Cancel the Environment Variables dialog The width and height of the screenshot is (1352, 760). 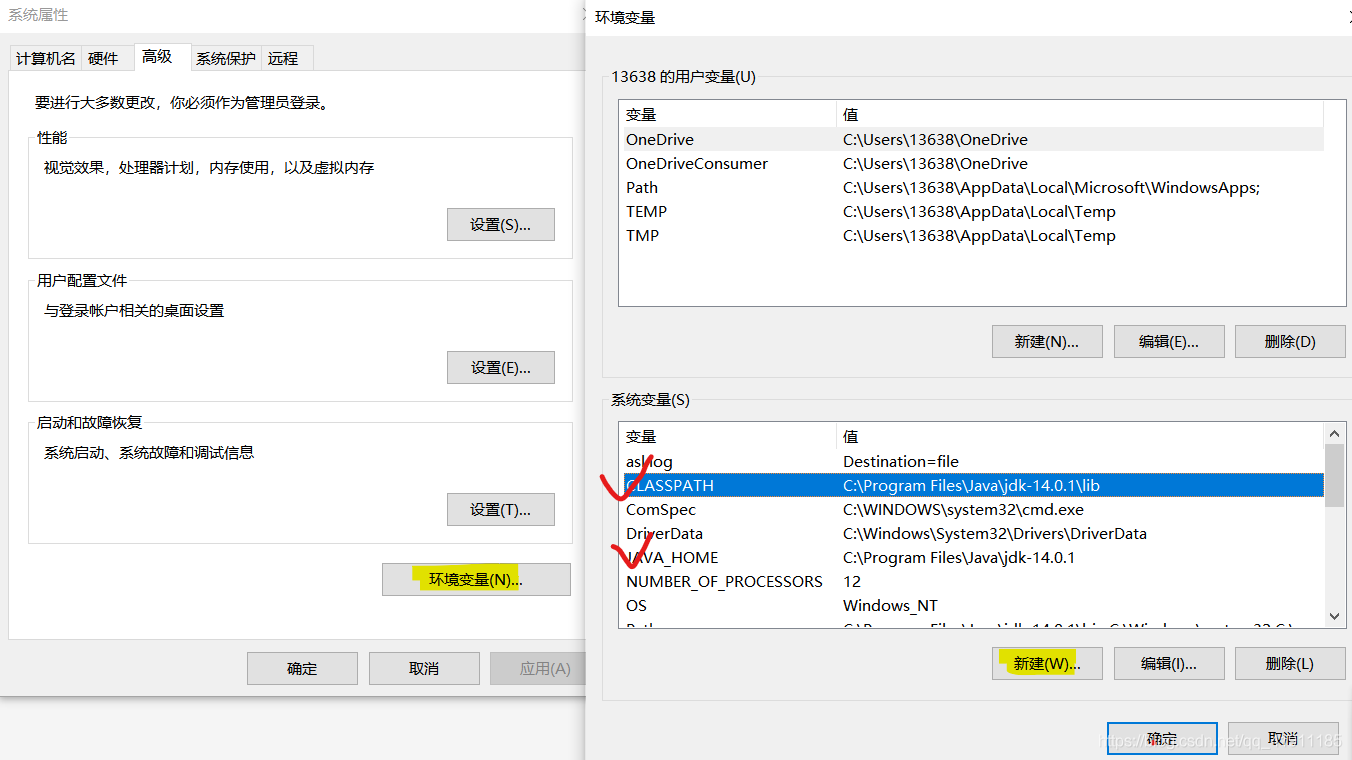1283,739
